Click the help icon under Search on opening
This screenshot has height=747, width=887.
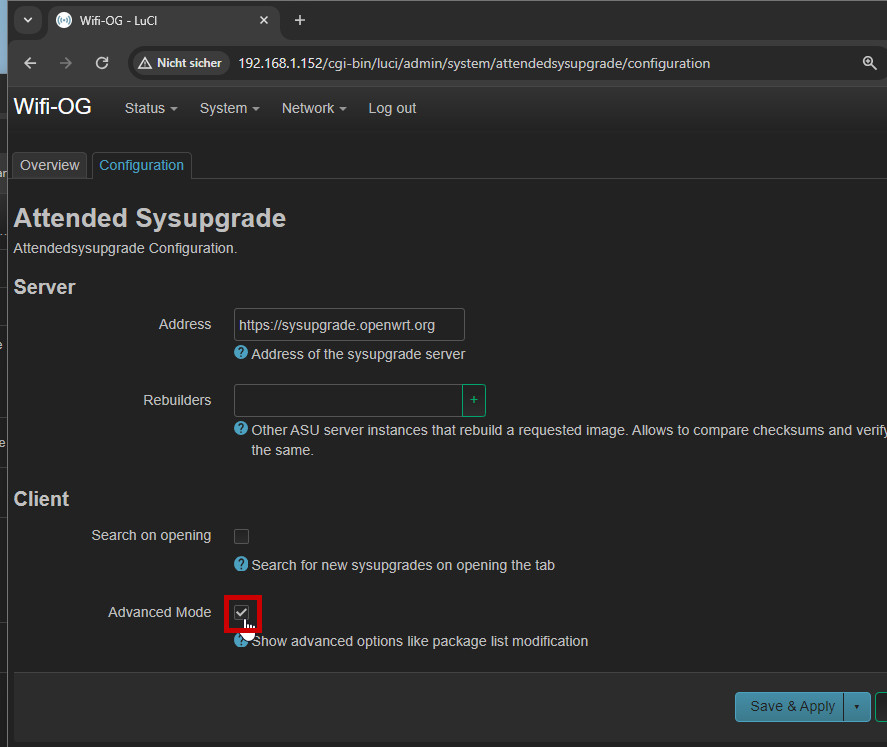point(241,564)
